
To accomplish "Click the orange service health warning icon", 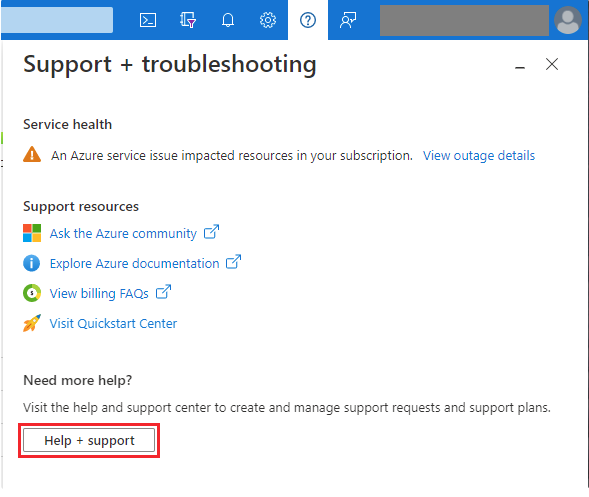I will (x=32, y=154).
